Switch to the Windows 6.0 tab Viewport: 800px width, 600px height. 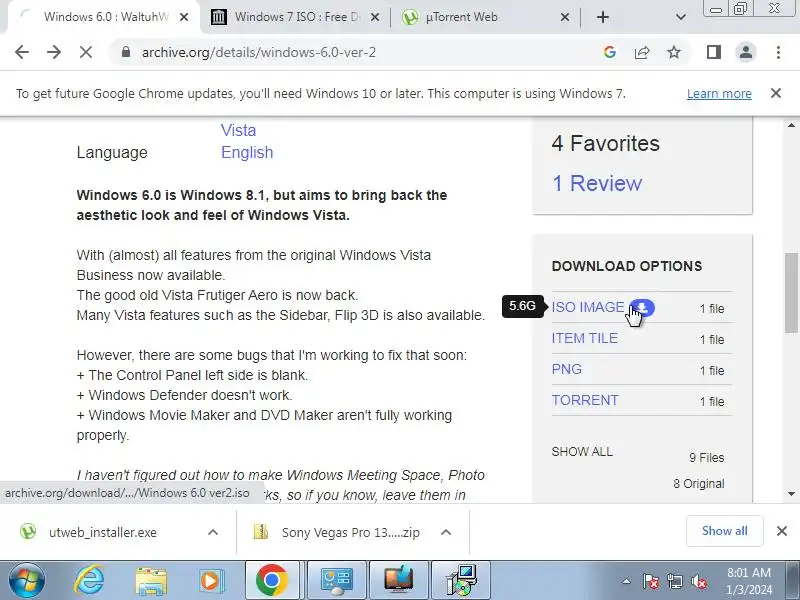pos(102,17)
